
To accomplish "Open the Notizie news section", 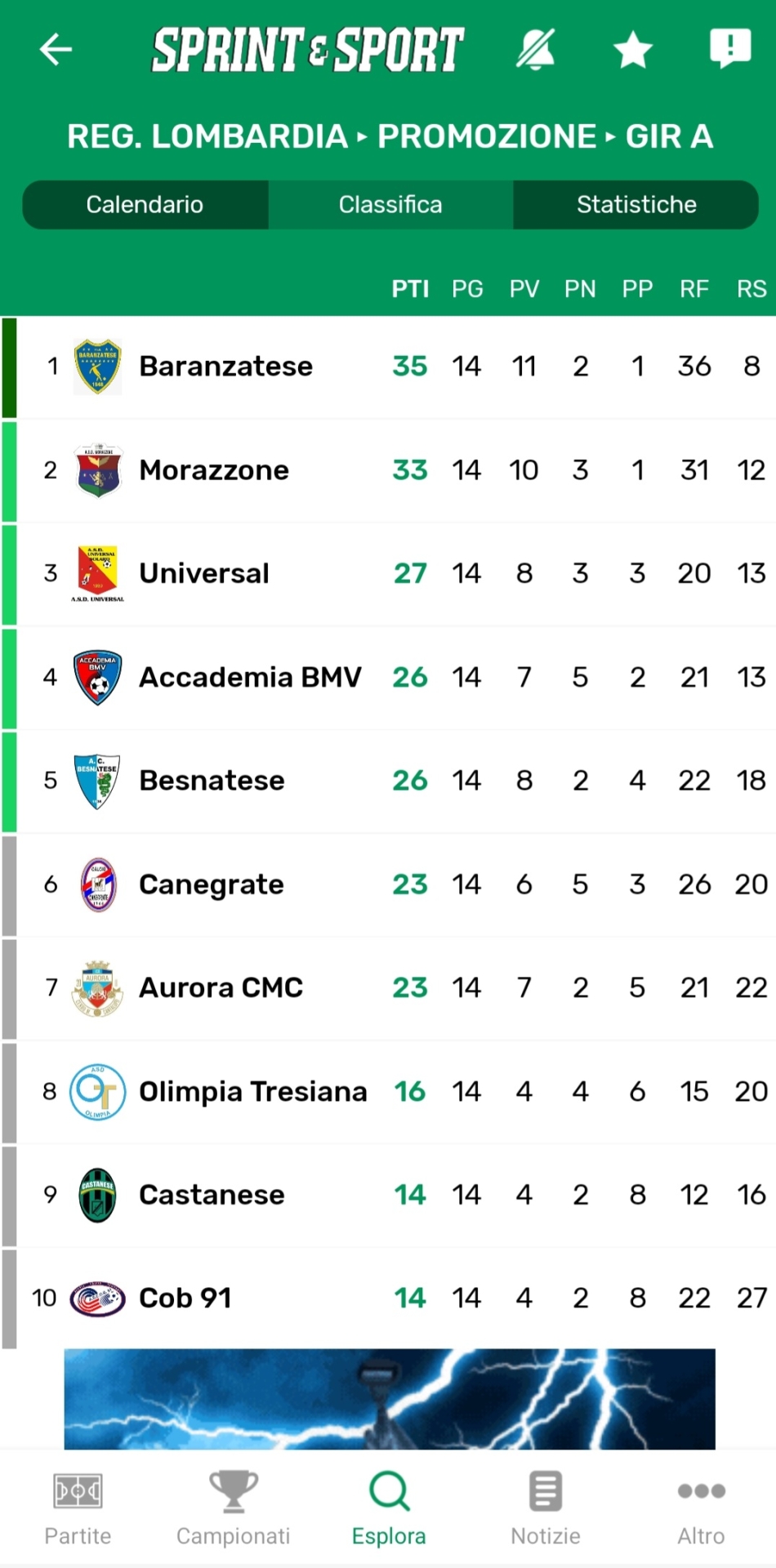I will pyautogui.click(x=545, y=1508).
